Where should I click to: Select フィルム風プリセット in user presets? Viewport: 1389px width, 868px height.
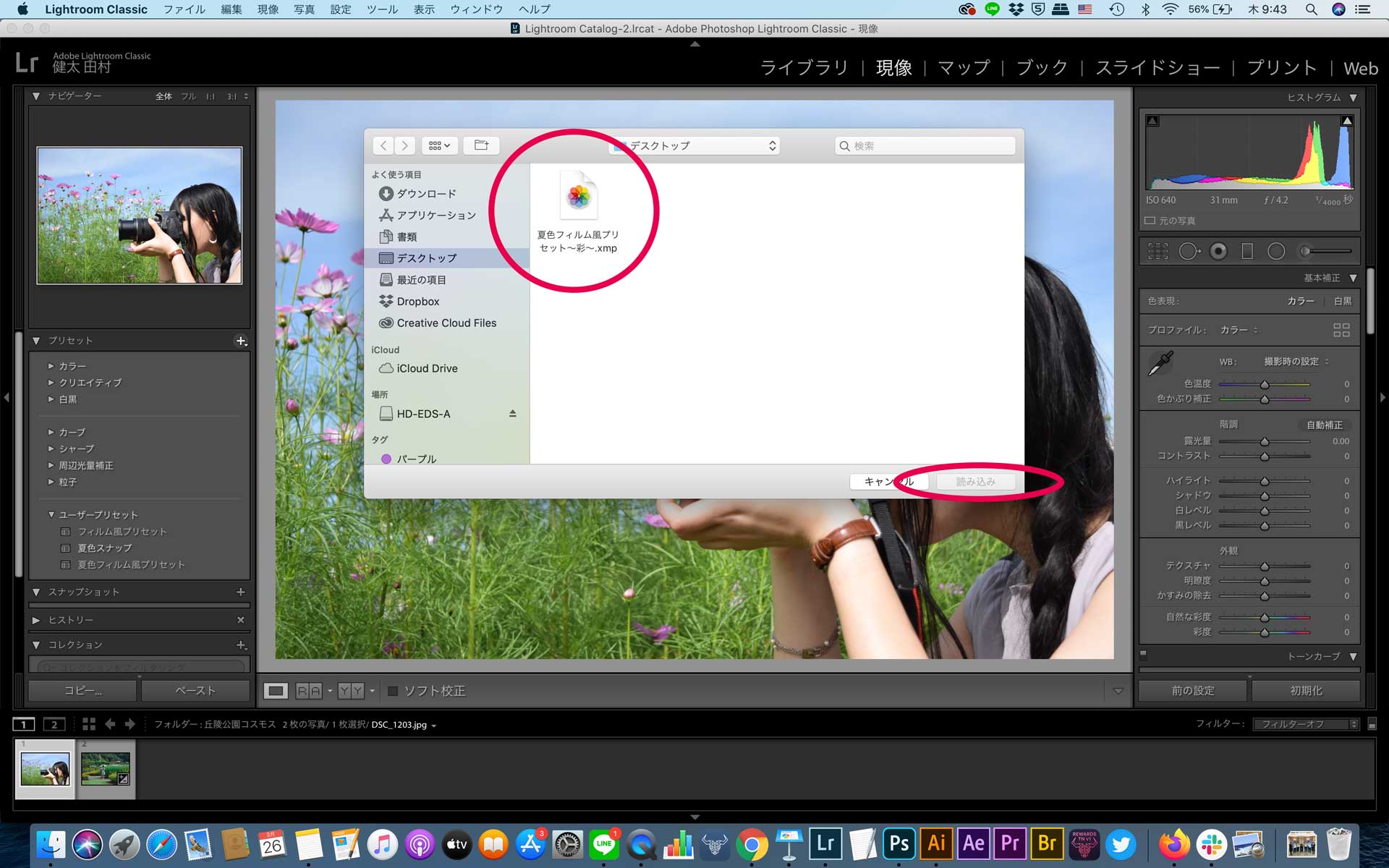(x=121, y=531)
